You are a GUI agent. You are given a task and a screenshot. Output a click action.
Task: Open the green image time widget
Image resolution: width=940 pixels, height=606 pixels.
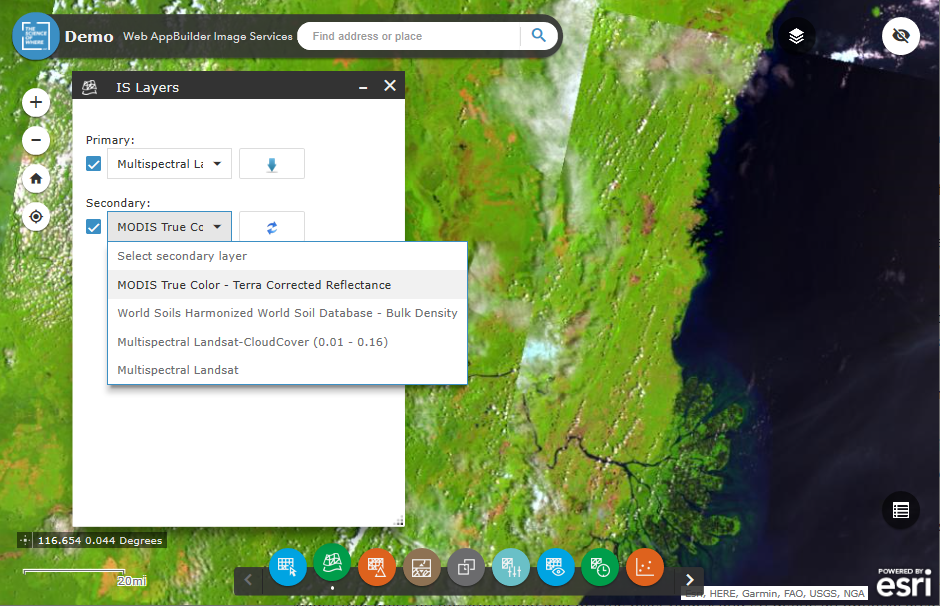600,566
